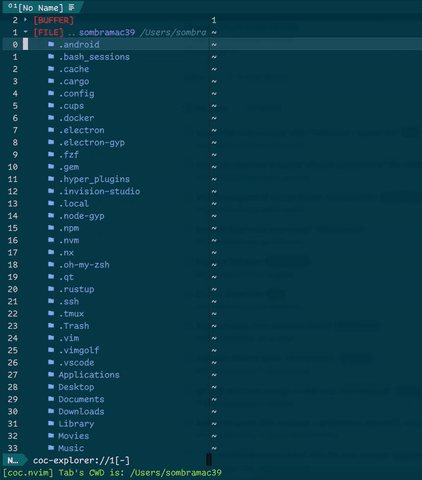This screenshot has height=480, width=422.
Task: Click the sombramac39 root folder name
Action: [107, 32]
